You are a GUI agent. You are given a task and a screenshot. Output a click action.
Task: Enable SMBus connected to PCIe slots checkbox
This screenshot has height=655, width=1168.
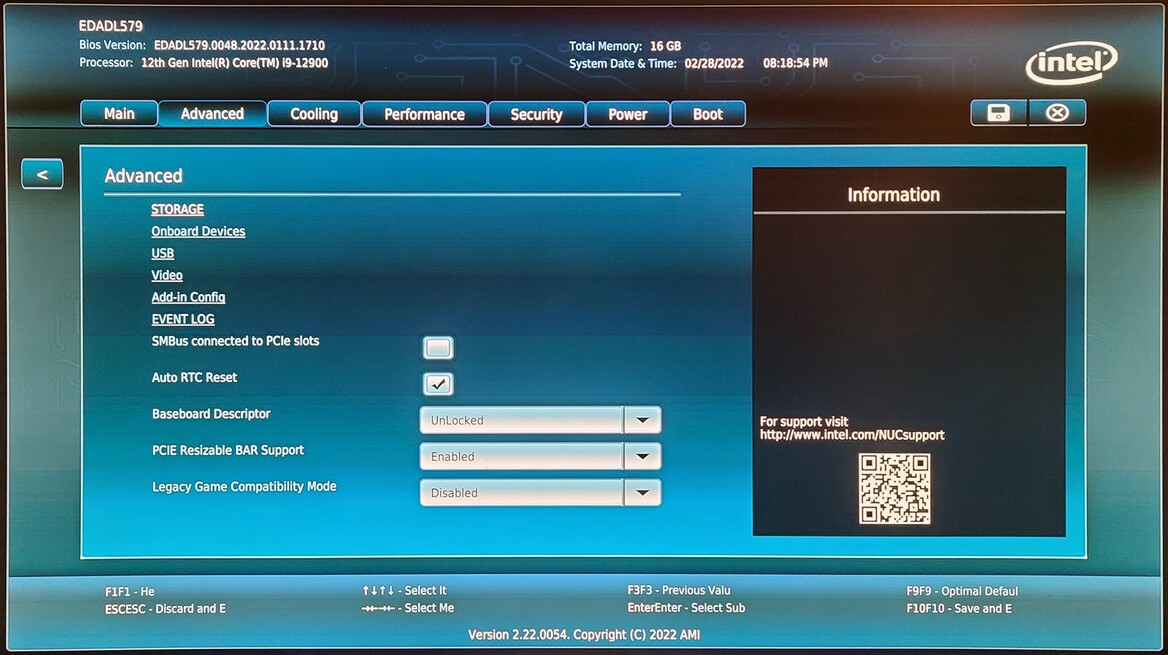click(437, 347)
